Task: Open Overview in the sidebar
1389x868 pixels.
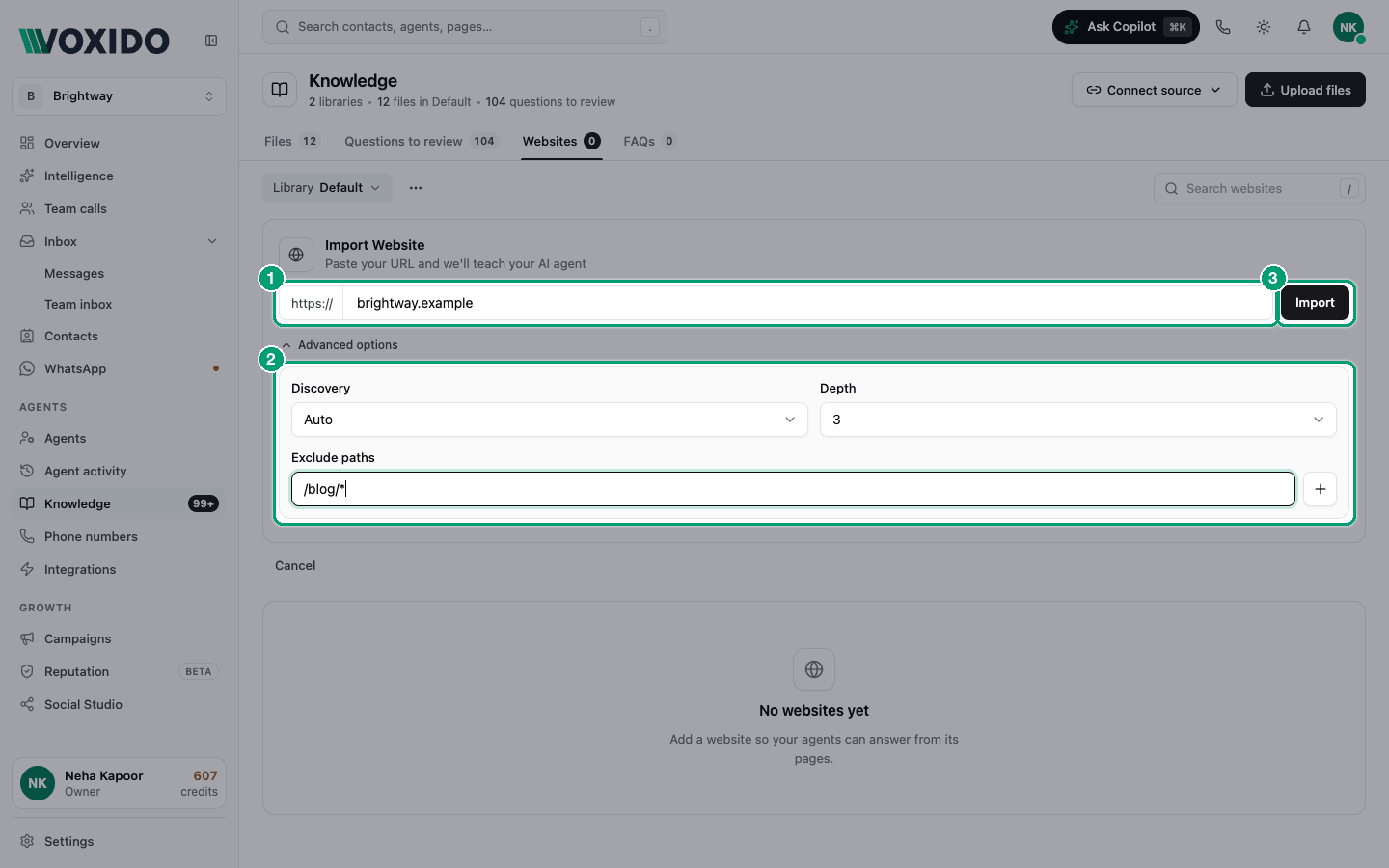Action: tap(120, 143)
